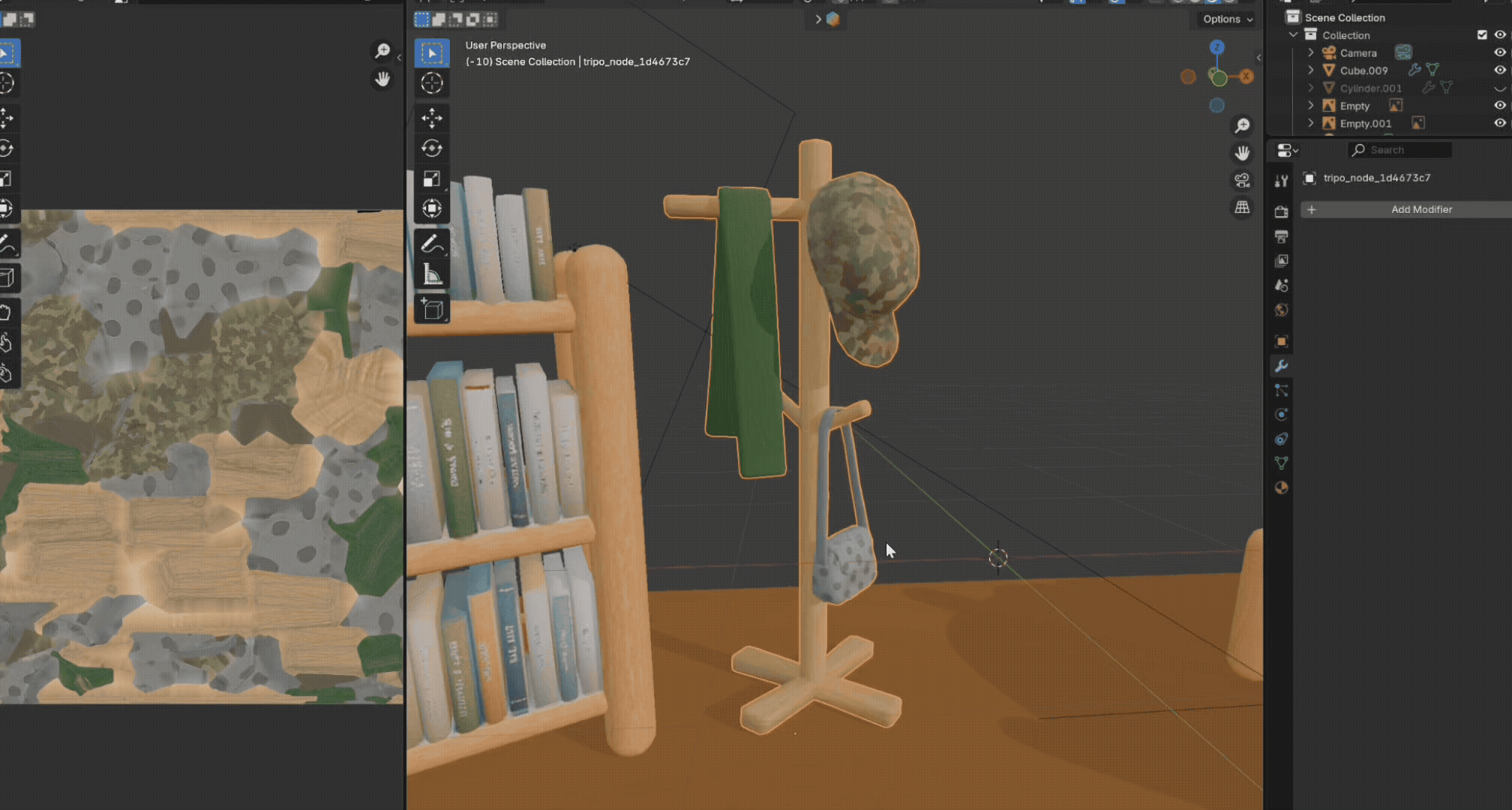Hide Cube.009 in the outliner

[1500, 70]
